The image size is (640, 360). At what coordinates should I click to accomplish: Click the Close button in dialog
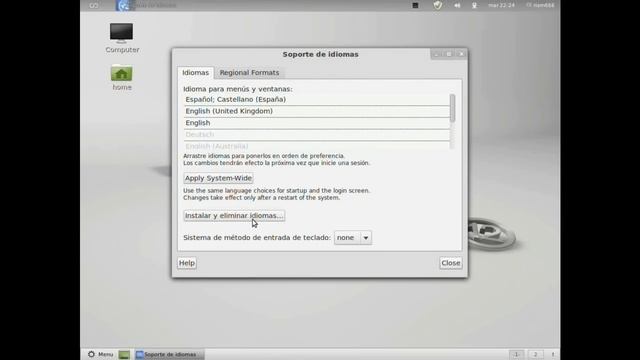[x=451, y=263]
